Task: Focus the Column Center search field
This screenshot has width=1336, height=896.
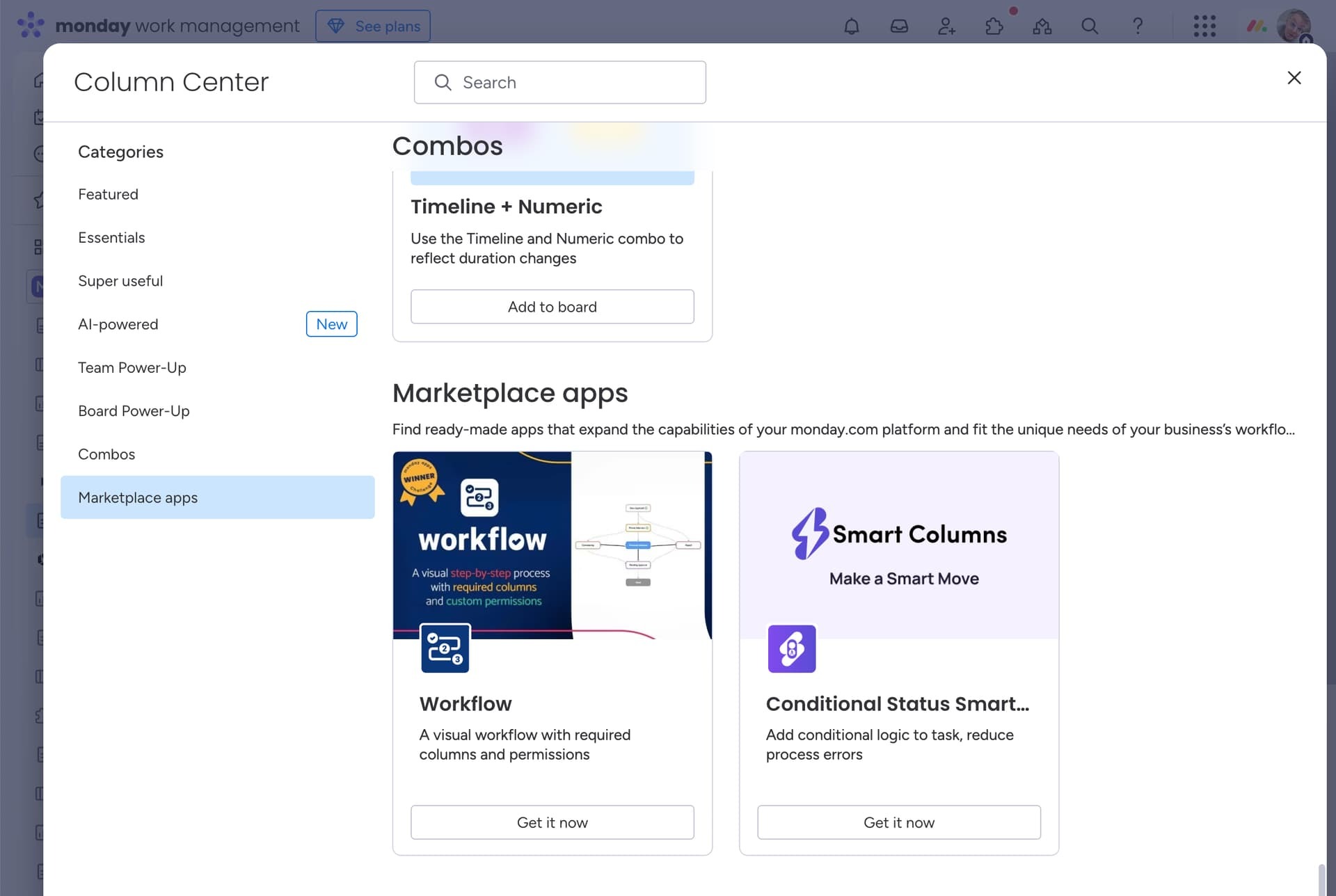Action: pyautogui.click(x=559, y=82)
